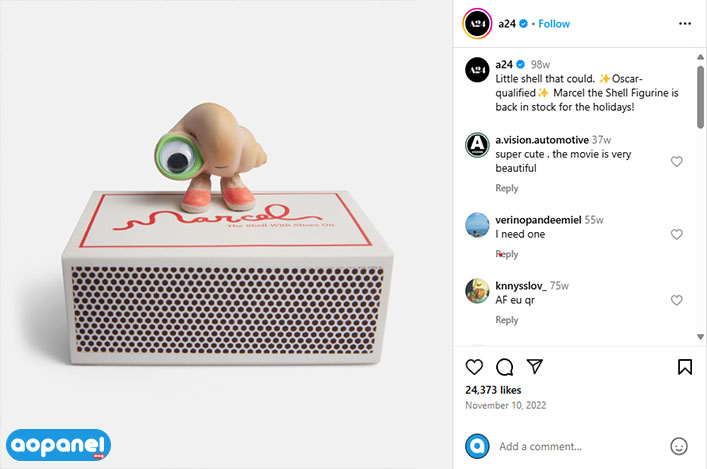Like verinopandeemiel's comment
Screen dimensions: 707x469
pyautogui.click(x=676, y=234)
